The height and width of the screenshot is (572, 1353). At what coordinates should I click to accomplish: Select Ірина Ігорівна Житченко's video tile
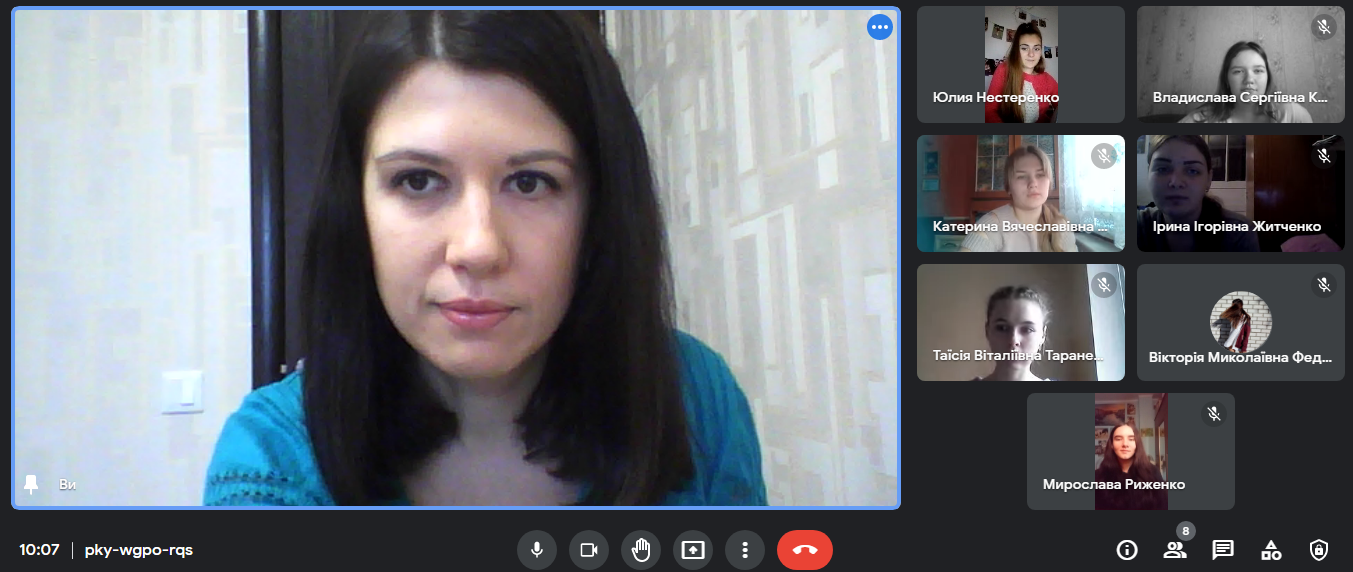click(1241, 193)
